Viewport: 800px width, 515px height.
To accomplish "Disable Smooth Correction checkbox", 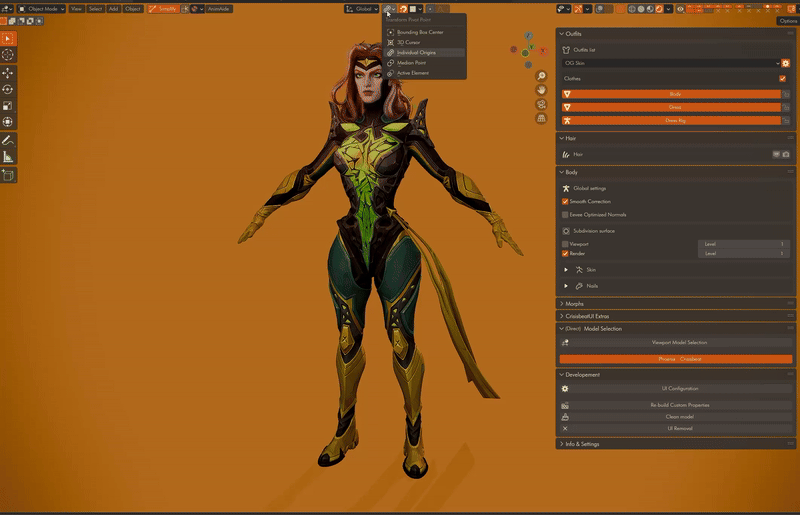I will tap(565, 202).
